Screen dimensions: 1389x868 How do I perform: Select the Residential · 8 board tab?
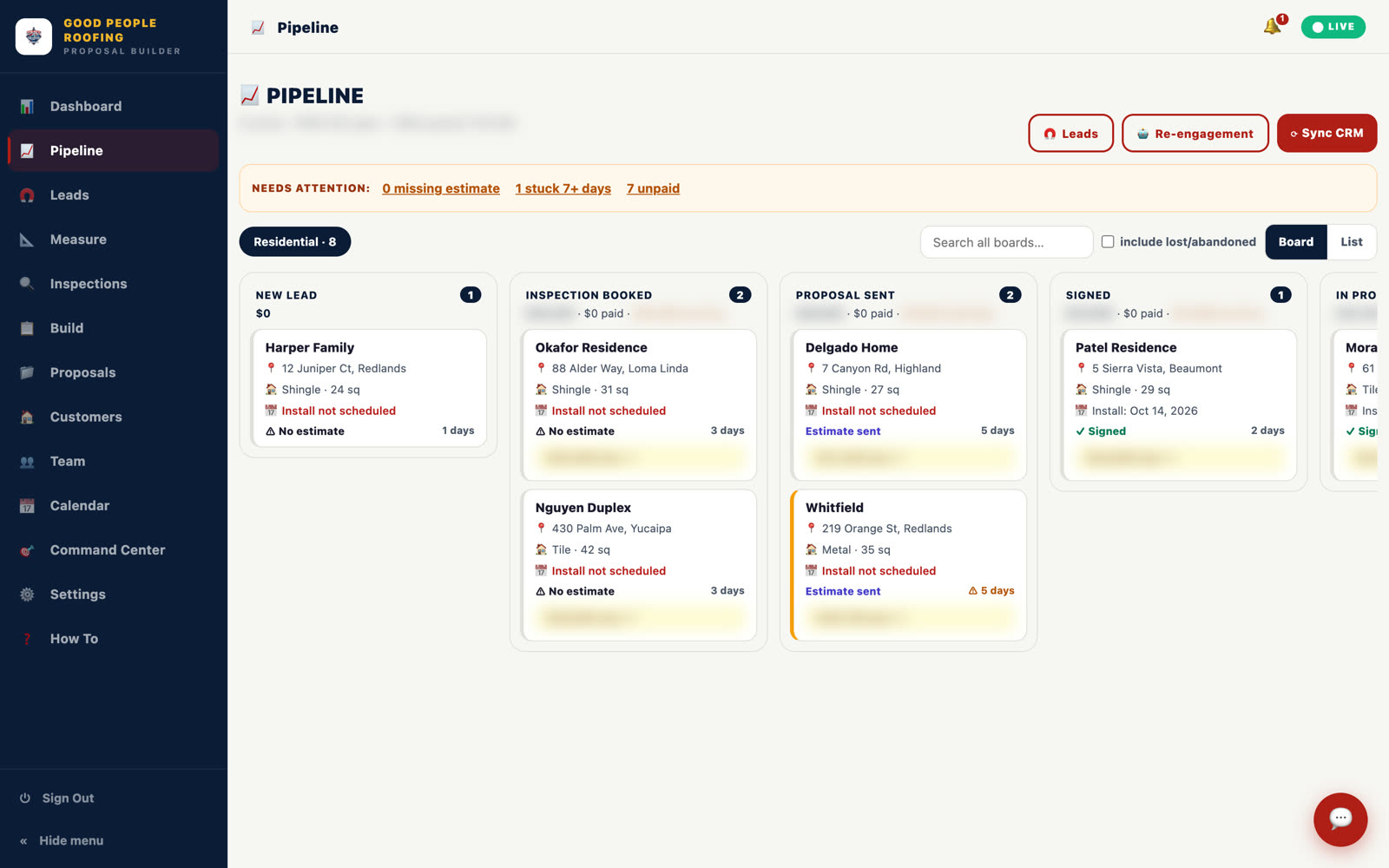click(x=295, y=242)
